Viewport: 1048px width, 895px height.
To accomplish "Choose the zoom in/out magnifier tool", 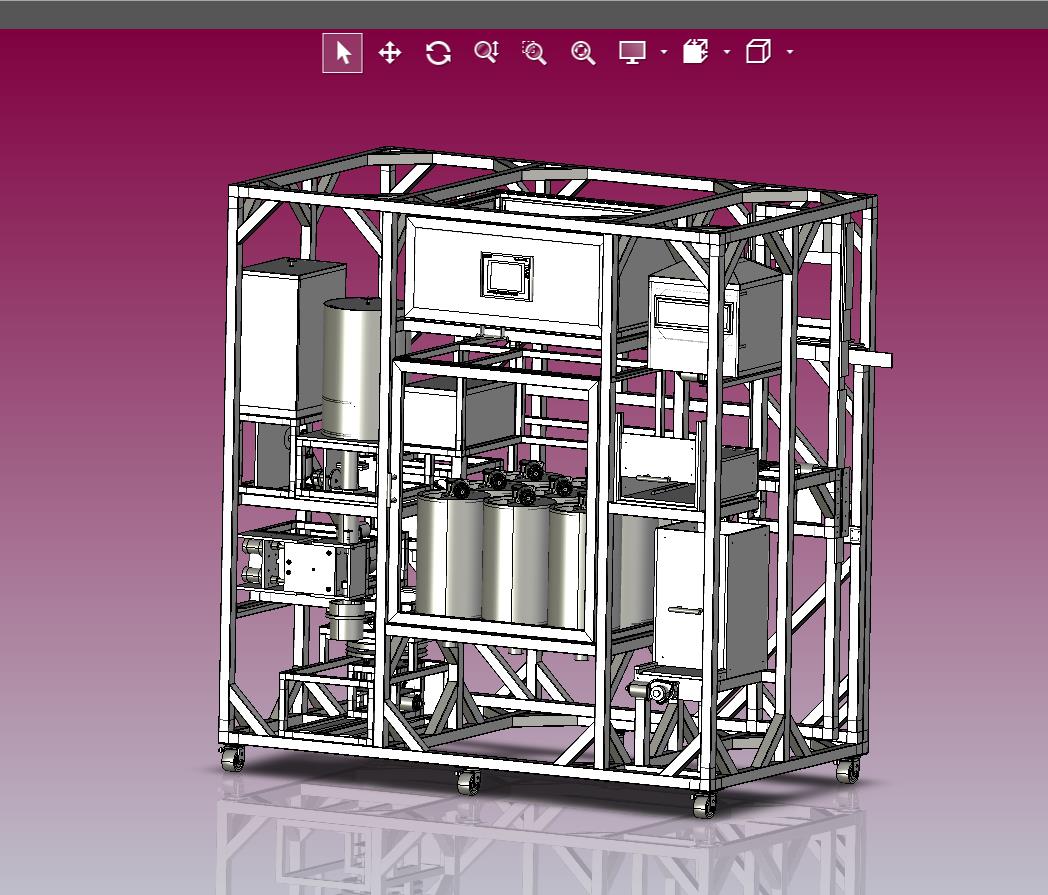I will (487, 52).
